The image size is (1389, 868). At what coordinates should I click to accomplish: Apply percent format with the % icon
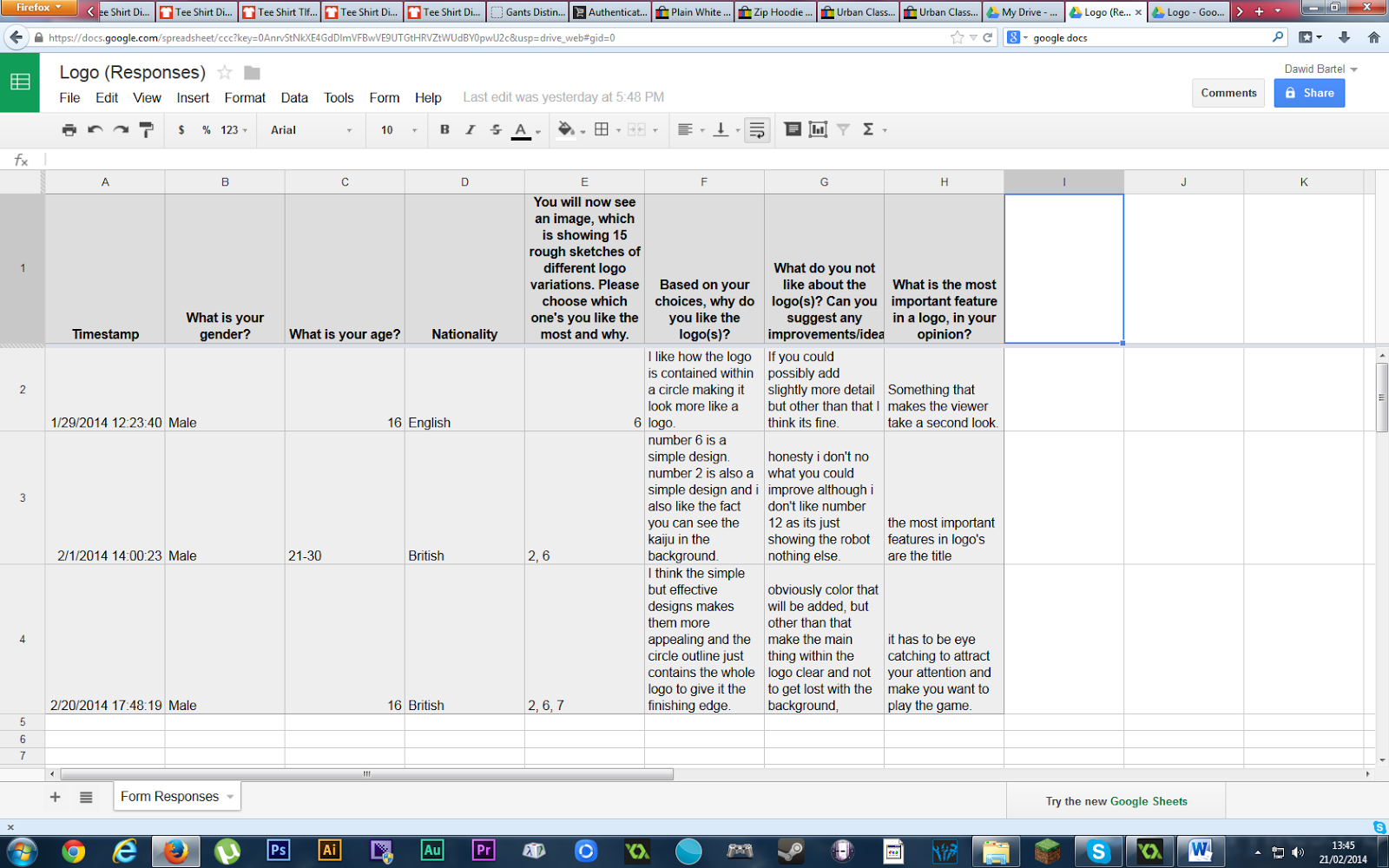(207, 129)
